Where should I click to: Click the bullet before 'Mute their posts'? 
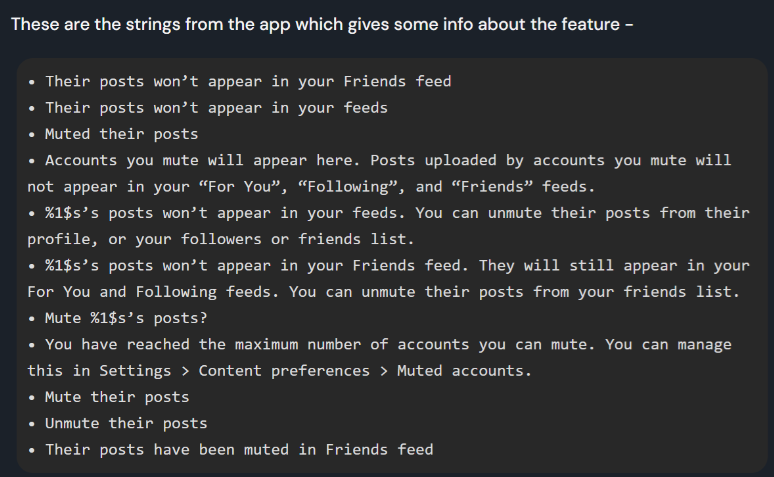[x=32, y=398]
